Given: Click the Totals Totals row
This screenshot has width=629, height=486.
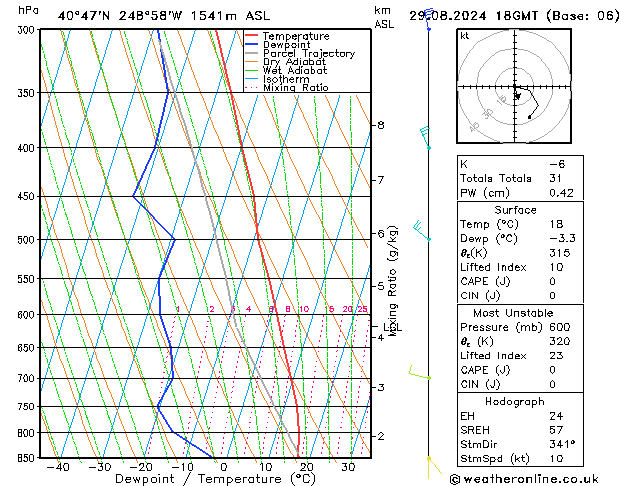Looking at the screenshot, I should pos(515,178).
